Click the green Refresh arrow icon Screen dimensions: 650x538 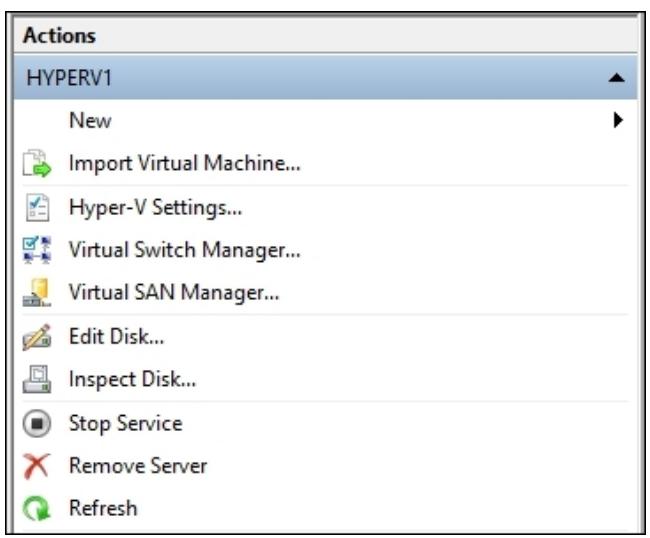(36, 508)
